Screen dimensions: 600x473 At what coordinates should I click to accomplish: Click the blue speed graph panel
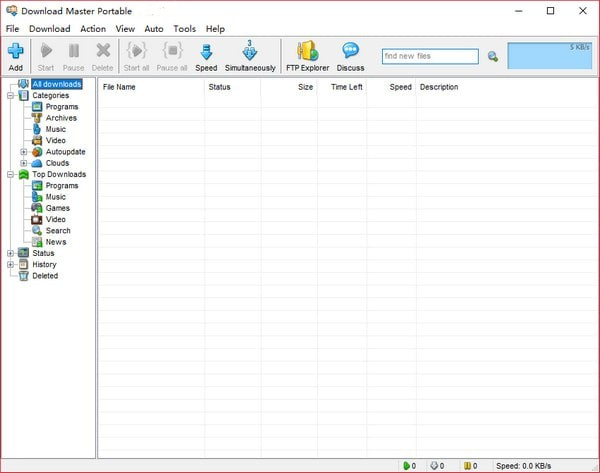click(549, 56)
